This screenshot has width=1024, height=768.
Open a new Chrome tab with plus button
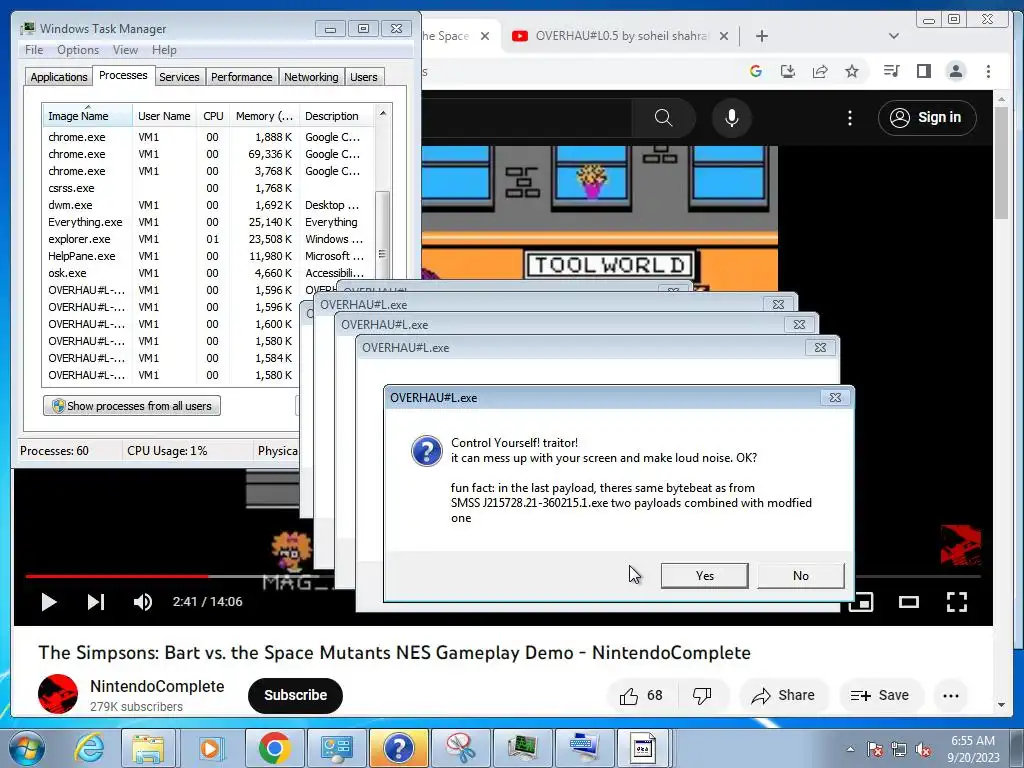(x=761, y=36)
